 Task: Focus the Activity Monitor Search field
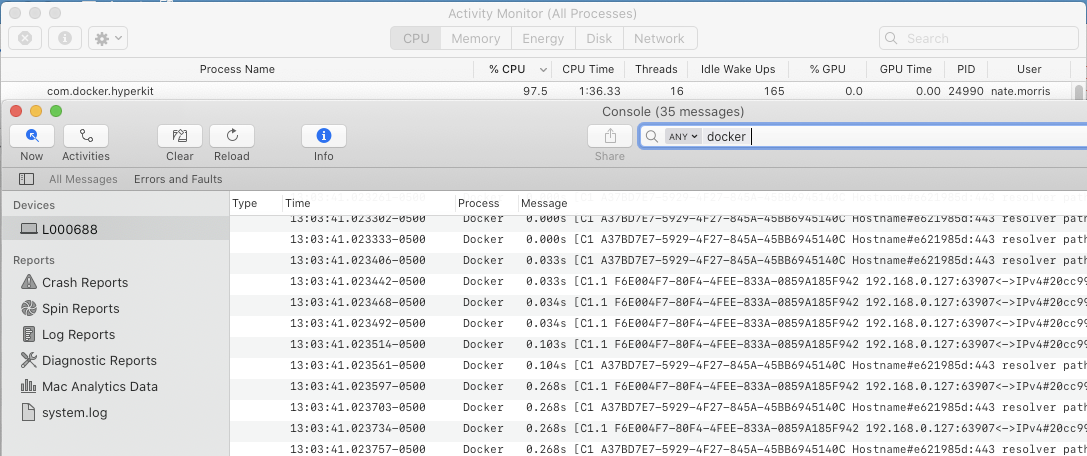(977, 38)
